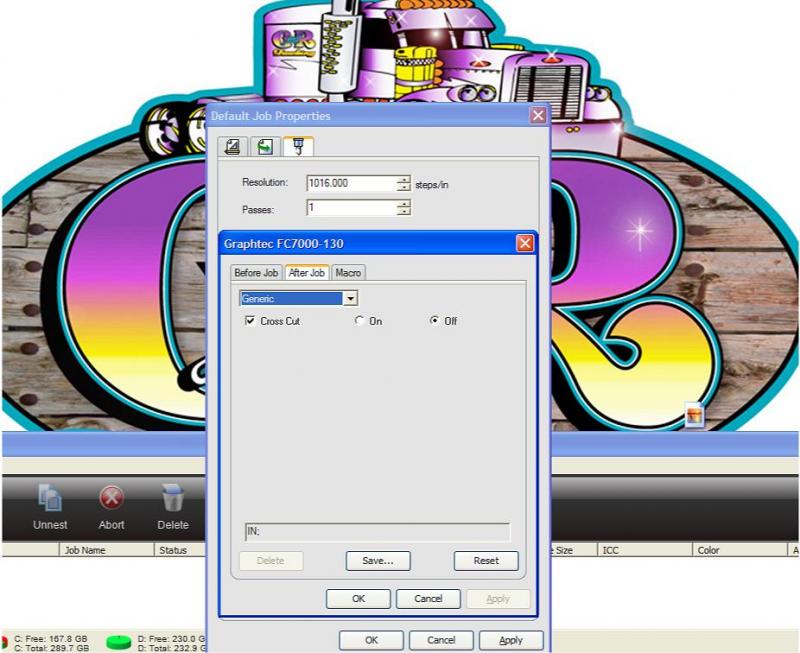Click the green D: drive indicator icon
The width and height of the screenshot is (800, 653).
coord(118,643)
